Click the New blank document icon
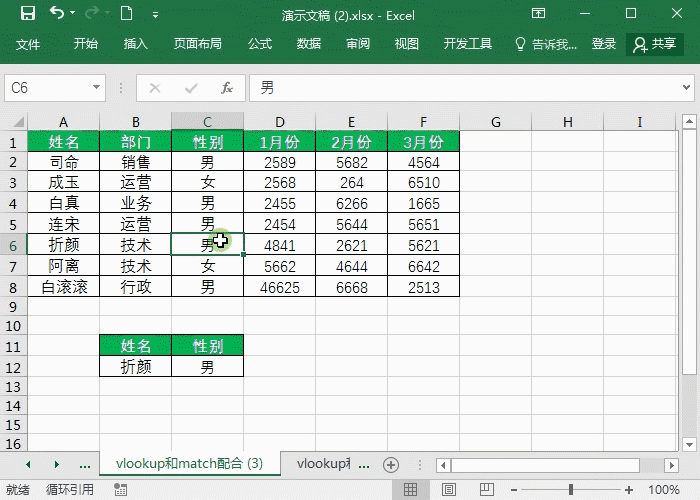 pyautogui.click(x=125, y=14)
